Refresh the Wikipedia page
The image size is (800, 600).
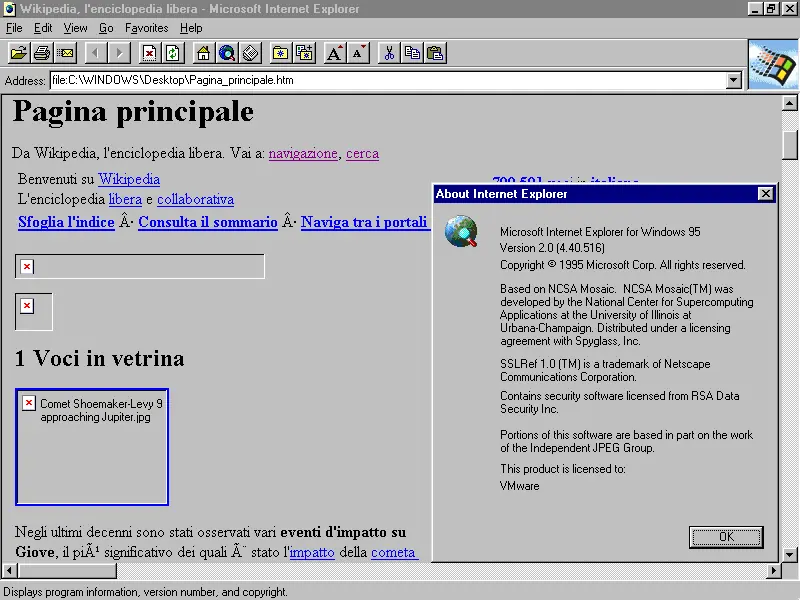(171, 53)
